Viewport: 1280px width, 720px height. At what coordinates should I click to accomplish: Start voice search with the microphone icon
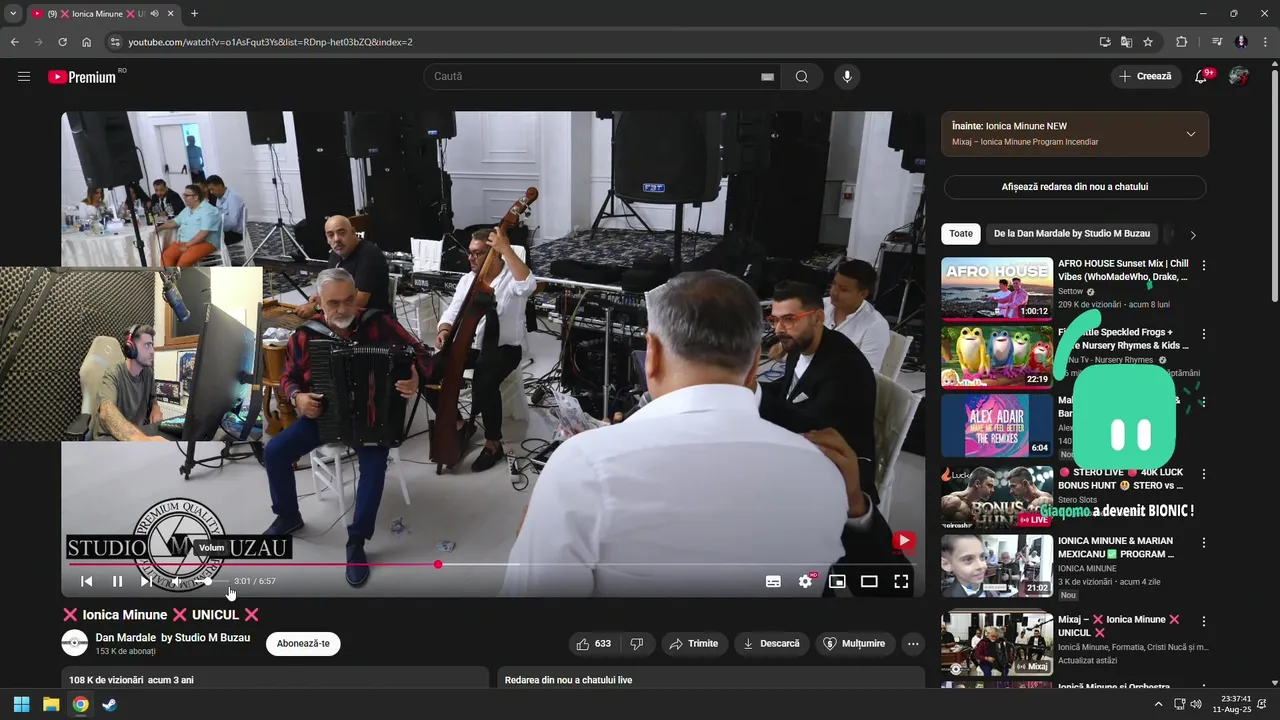pyautogui.click(x=847, y=77)
